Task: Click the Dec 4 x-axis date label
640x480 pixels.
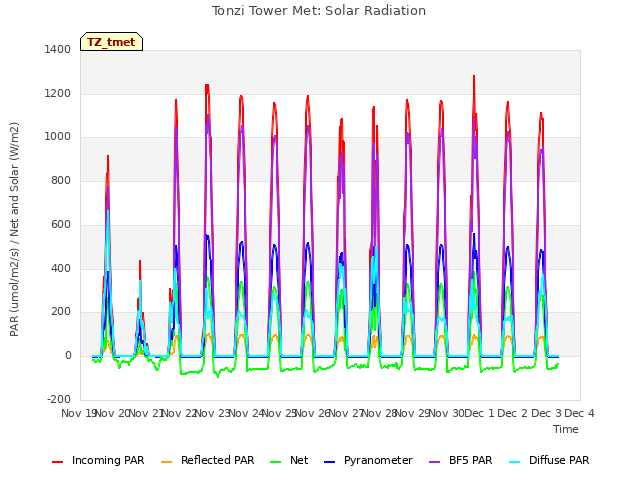Action: [x=579, y=413]
